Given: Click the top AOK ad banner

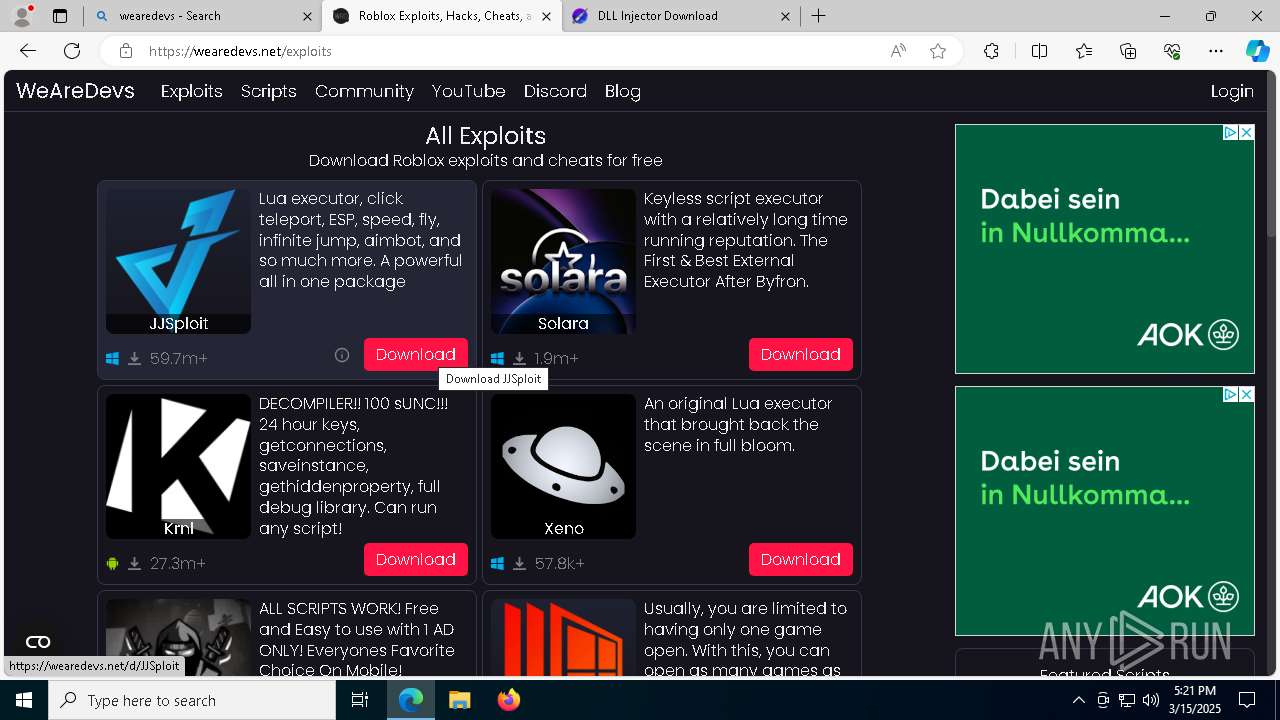Looking at the screenshot, I should pyautogui.click(x=1105, y=249).
